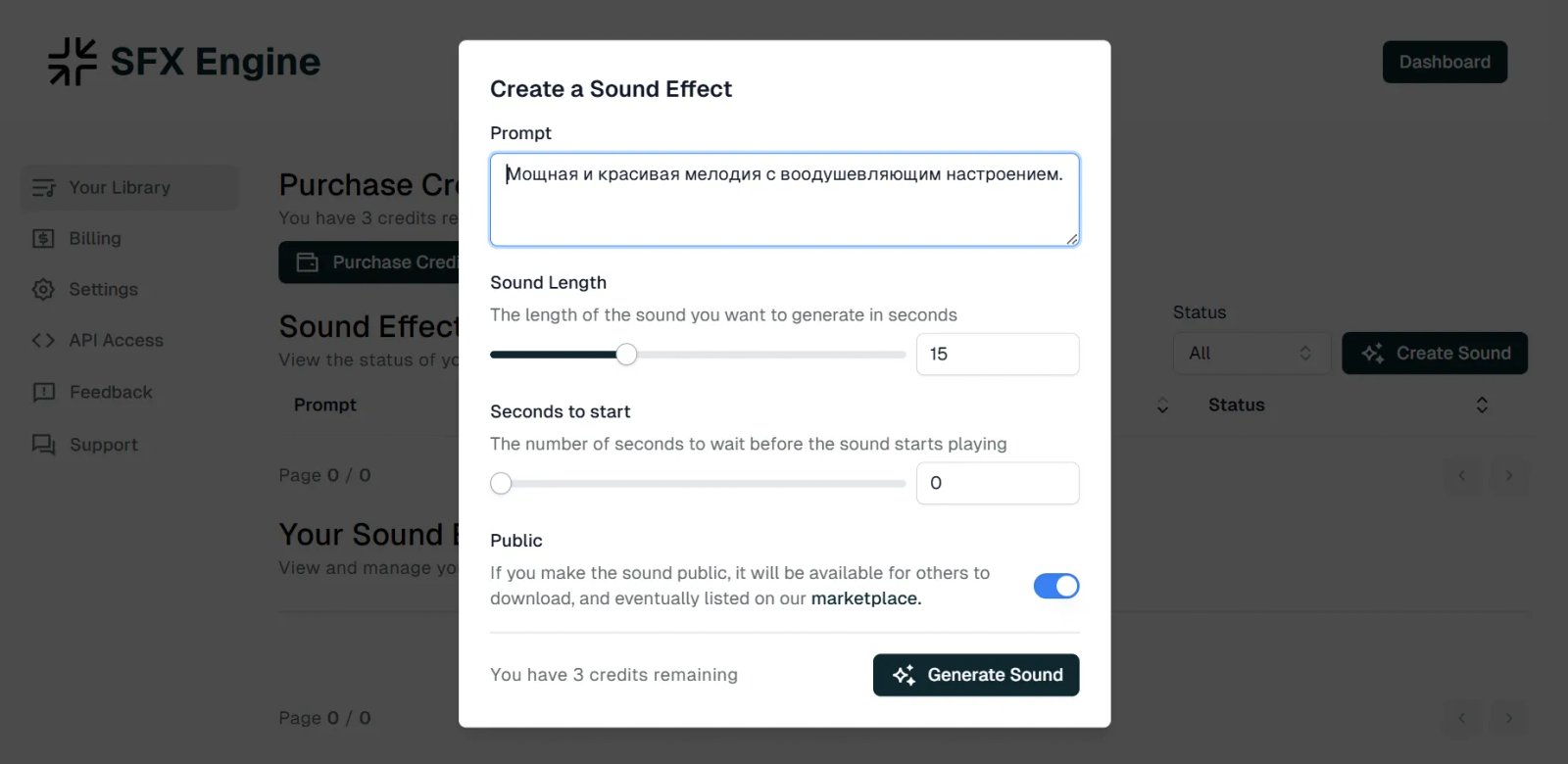Click the Status column sort arrows
This screenshot has height=764, width=1568.
[x=1482, y=406]
